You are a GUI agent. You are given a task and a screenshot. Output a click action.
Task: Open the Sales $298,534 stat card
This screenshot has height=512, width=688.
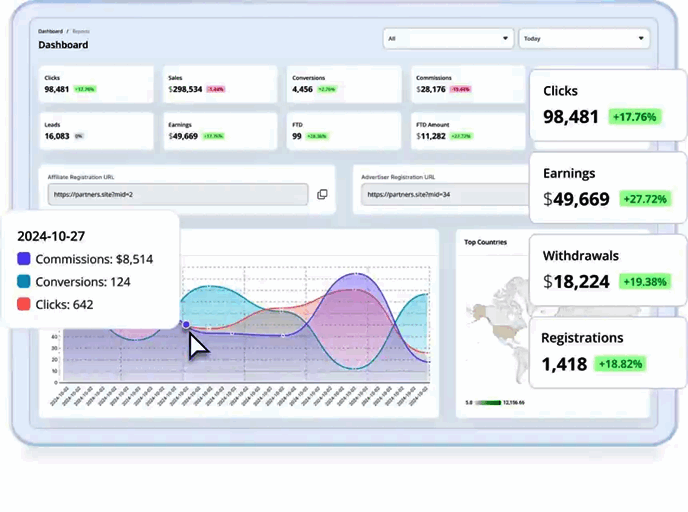pos(220,84)
